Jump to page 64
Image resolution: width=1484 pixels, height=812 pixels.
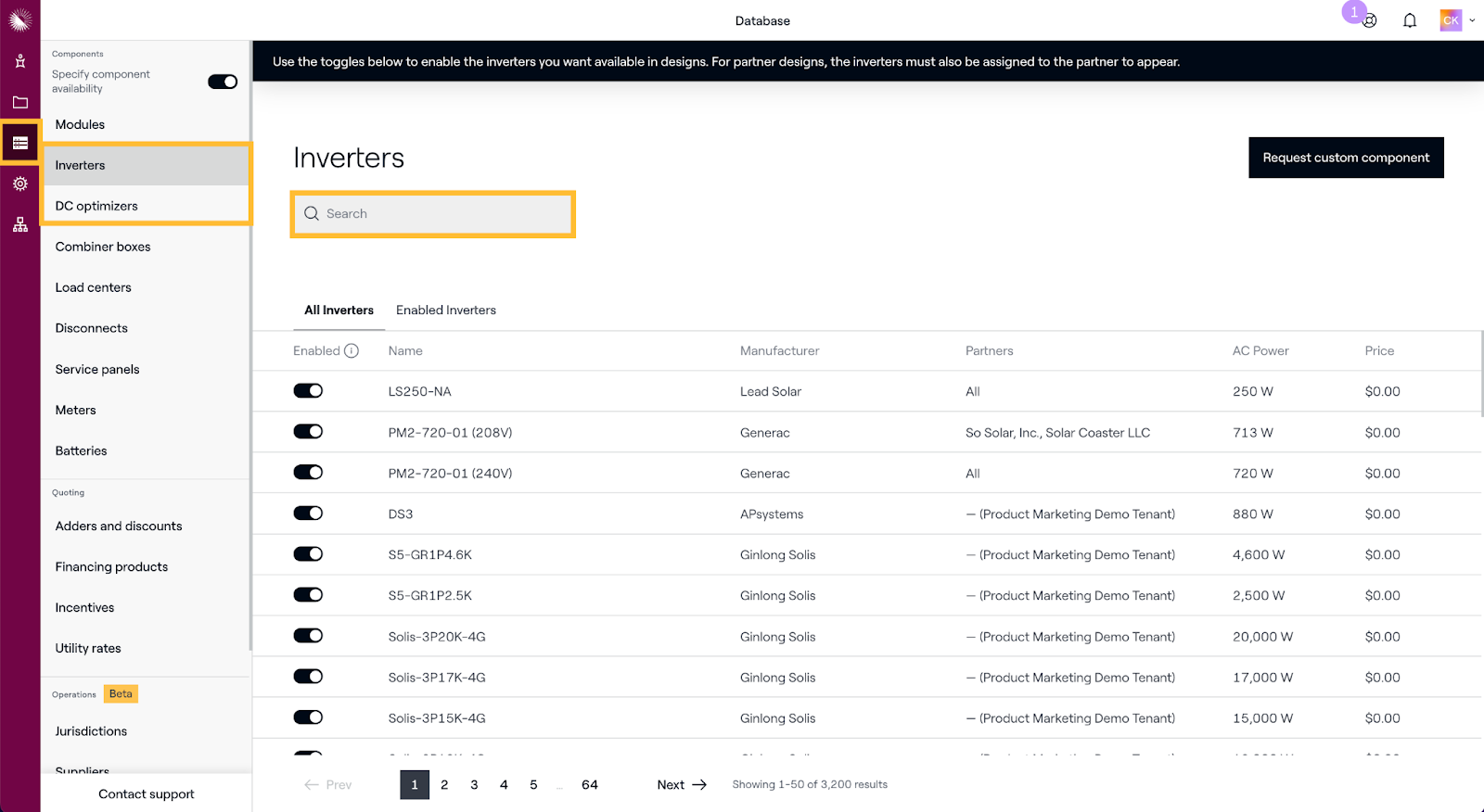590,785
